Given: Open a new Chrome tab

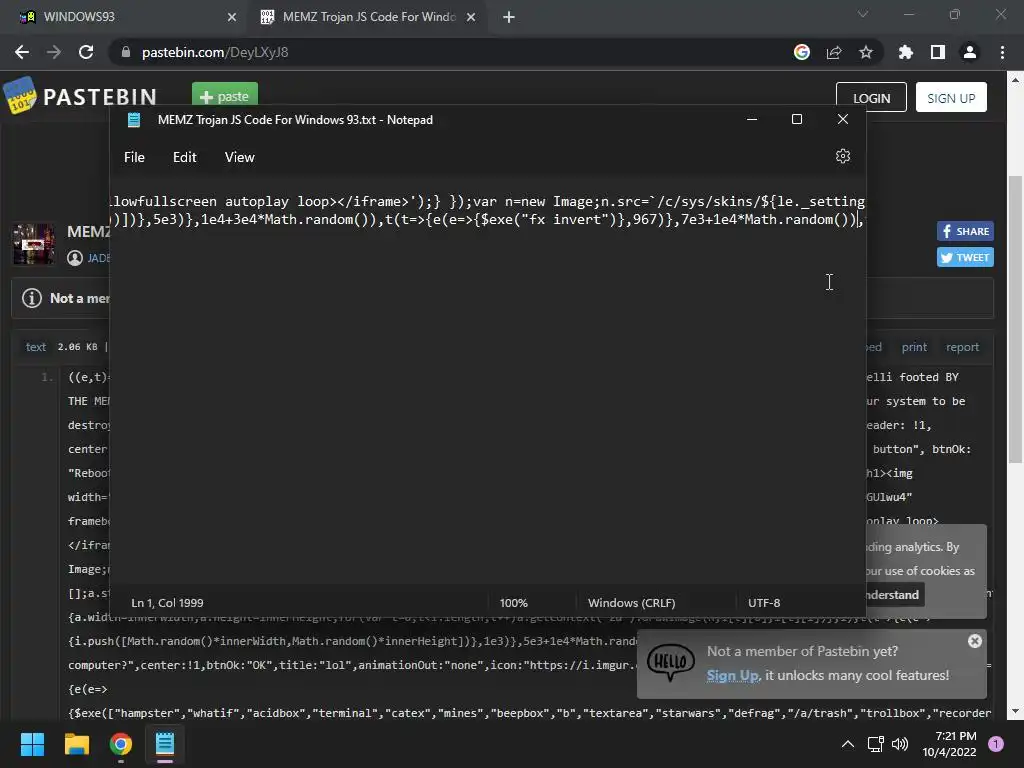Looking at the screenshot, I should click(x=509, y=17).
